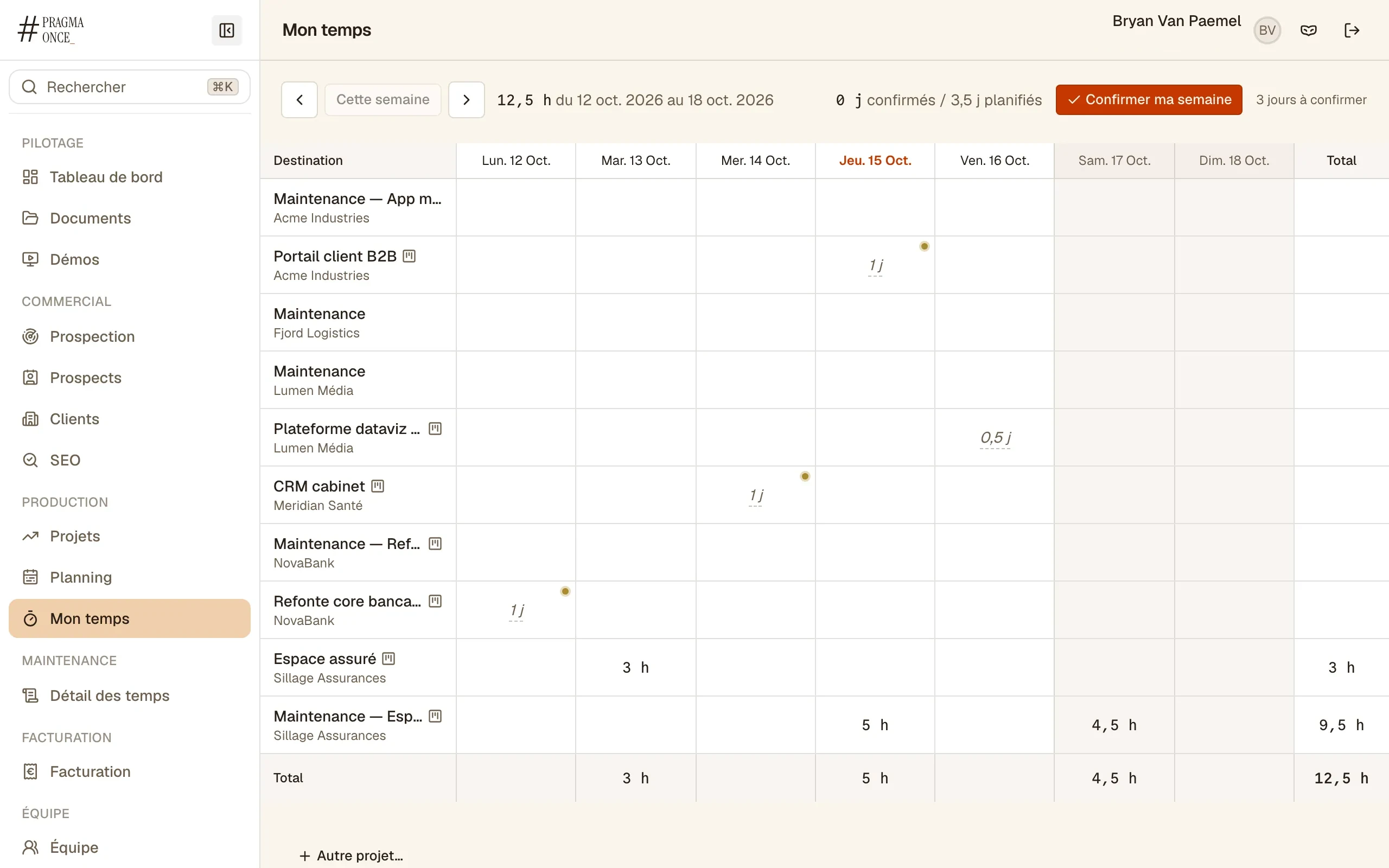The height and width of the screenshot is (868, 1389).
Task: Select Mon temps sidebar item
Action: [x=130, y=619]
